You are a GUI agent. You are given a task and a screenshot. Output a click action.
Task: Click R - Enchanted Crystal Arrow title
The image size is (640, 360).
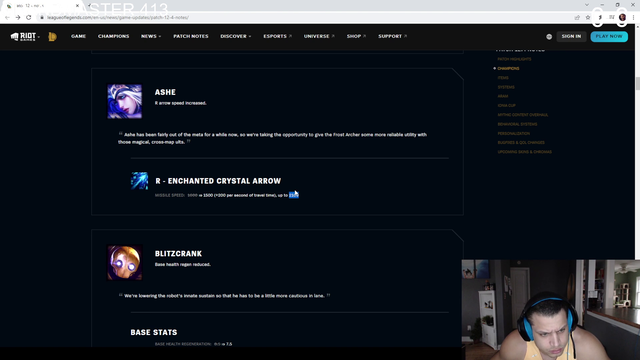pos(218,181)
